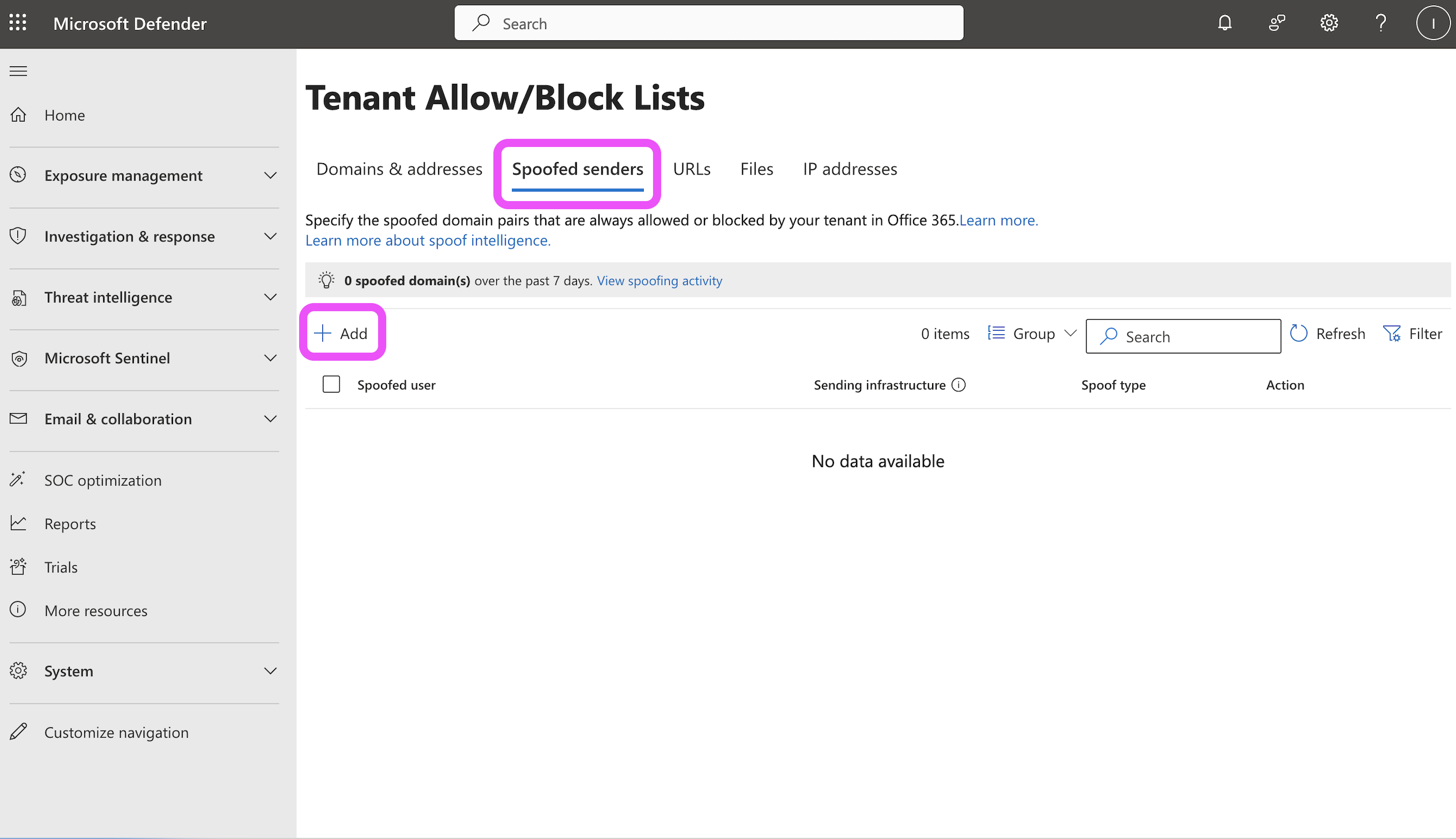Image resolution: width=1456 pixels, height=839 pixels.
Task: Expand System section chevron
Action: click(x=270, y=671)
